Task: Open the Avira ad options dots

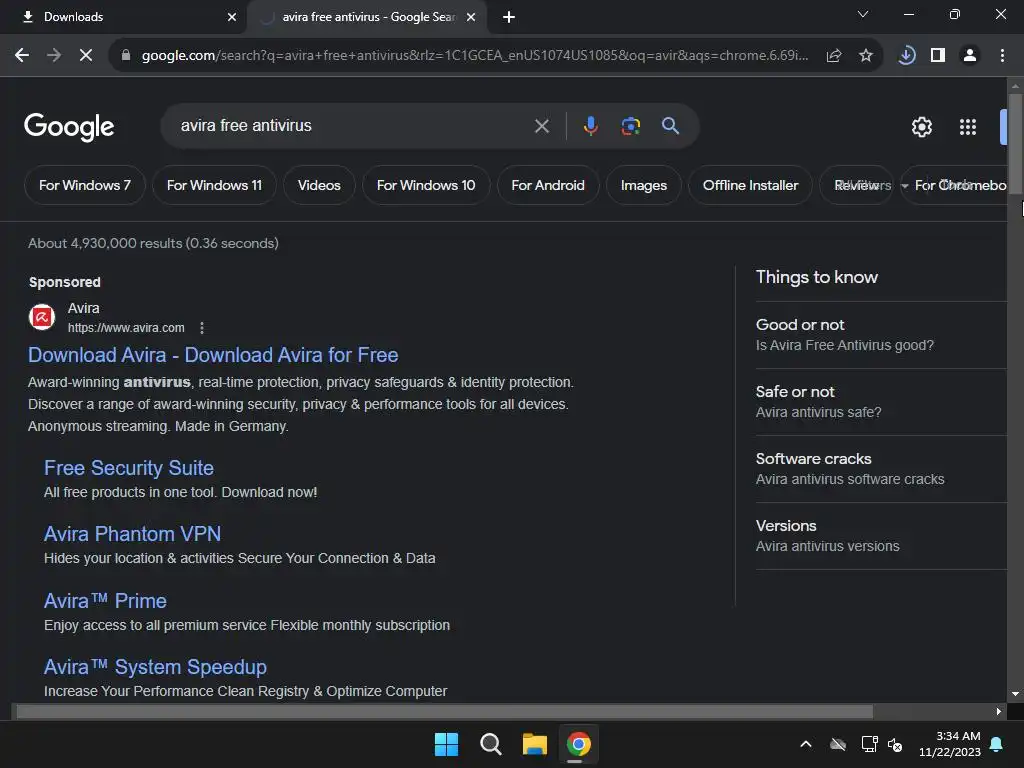Action: 202,328
